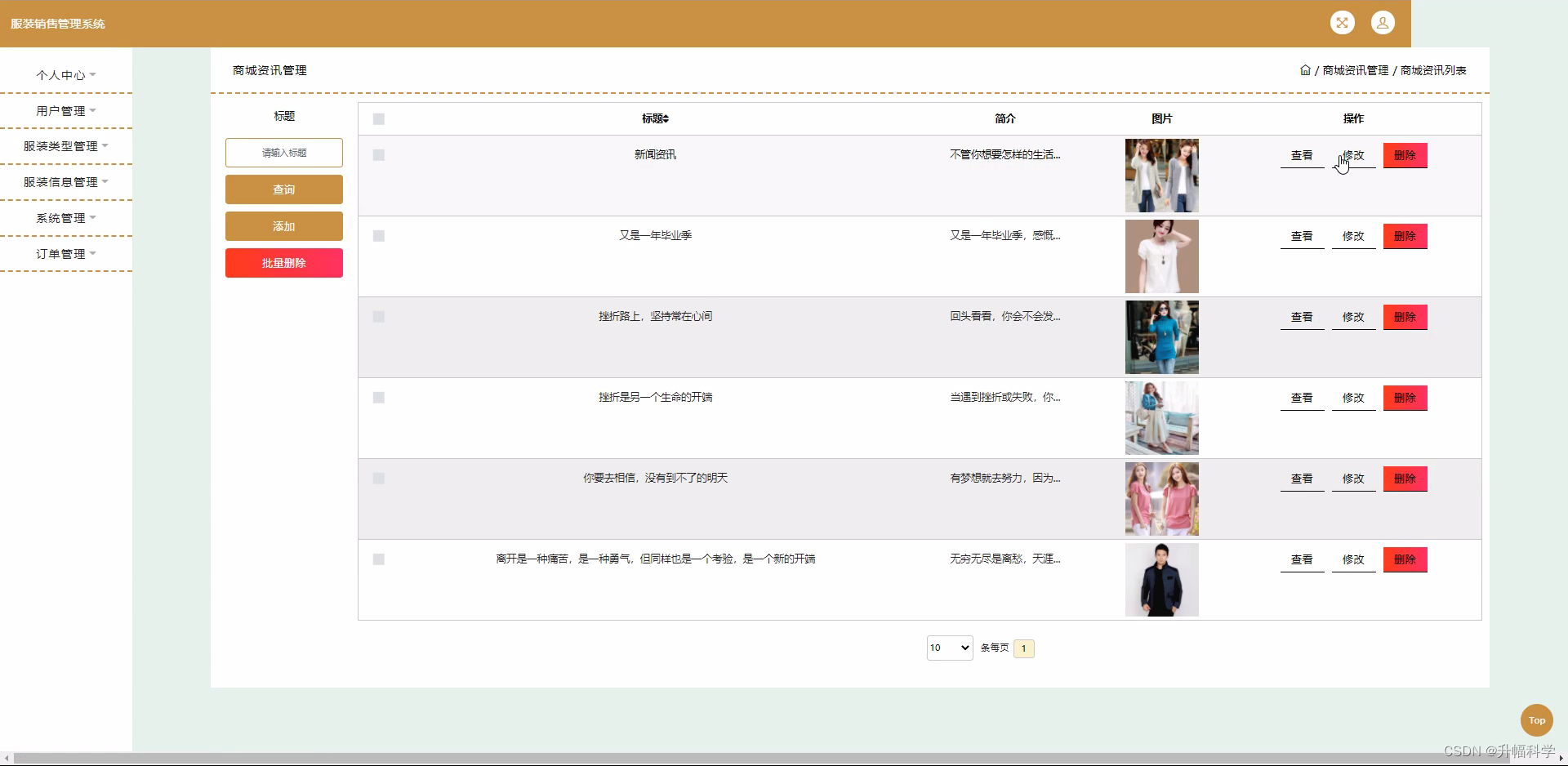Open the man in dark jacket thumbnail
Screen dimensions: 1568x766
[x=1161, y=580]
